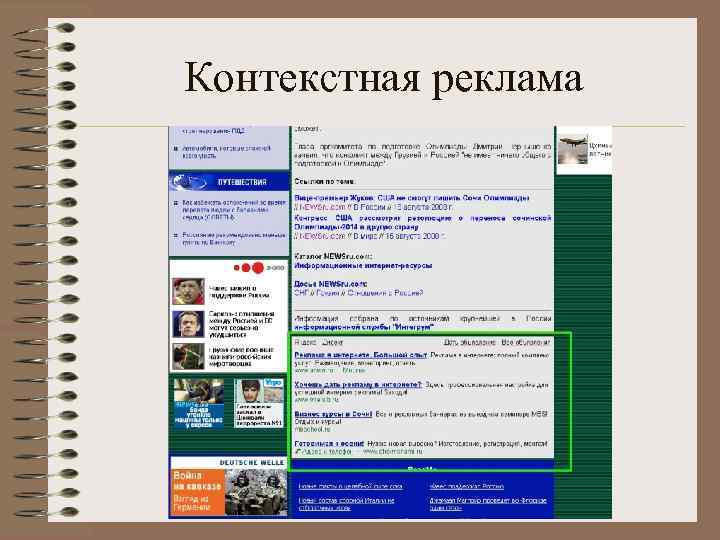Open first ПУТЕШЕСТВИЯ story 'Как избежать осложнений во время перелёта'

(x=234, y=209)
